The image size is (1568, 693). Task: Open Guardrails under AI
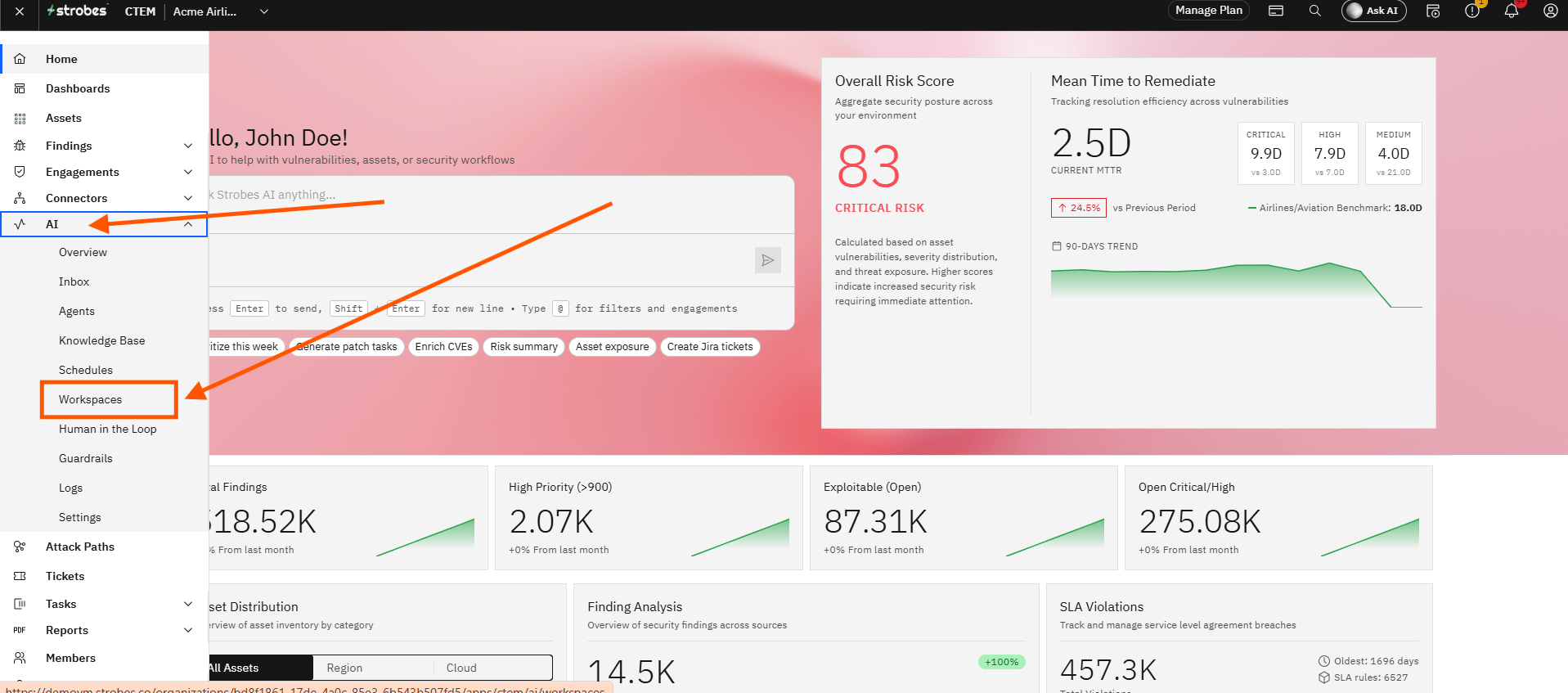pos(86,458)
